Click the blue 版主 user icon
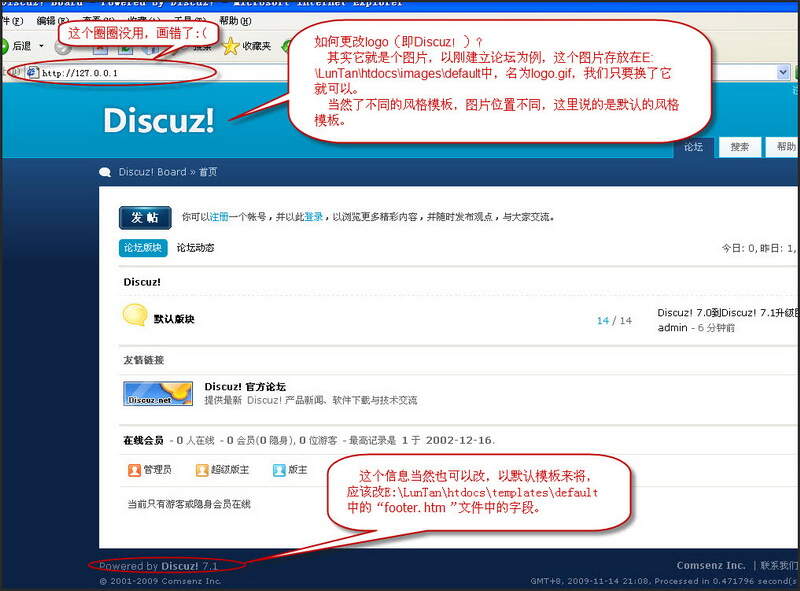The height and width of the screenshot is (591, 800). [279, 470]
